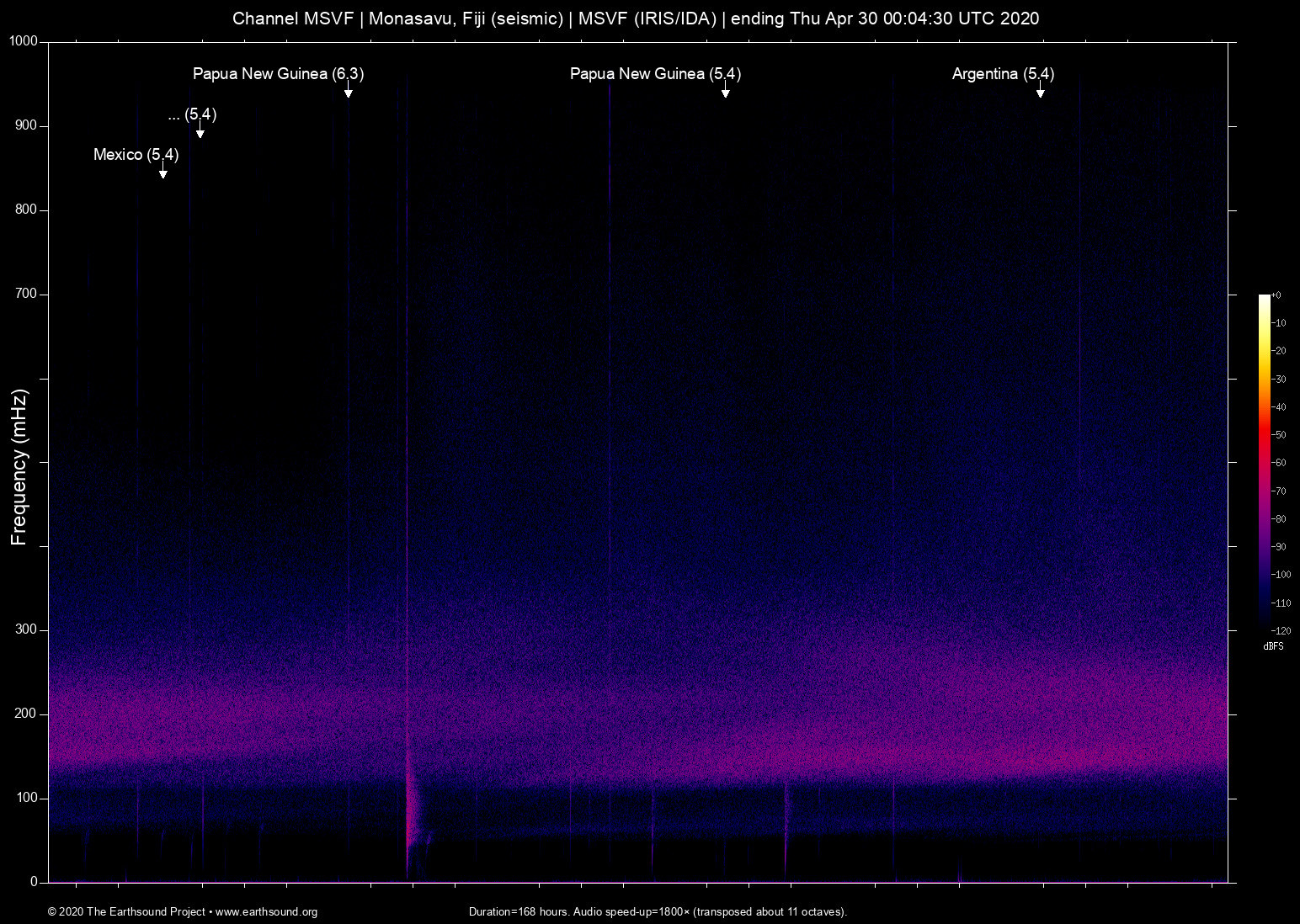This screenshot has width=1300, height=924.
Task: Click the '... (5.4)' event label
Action: pyautogui.click(x=193, y=114)
